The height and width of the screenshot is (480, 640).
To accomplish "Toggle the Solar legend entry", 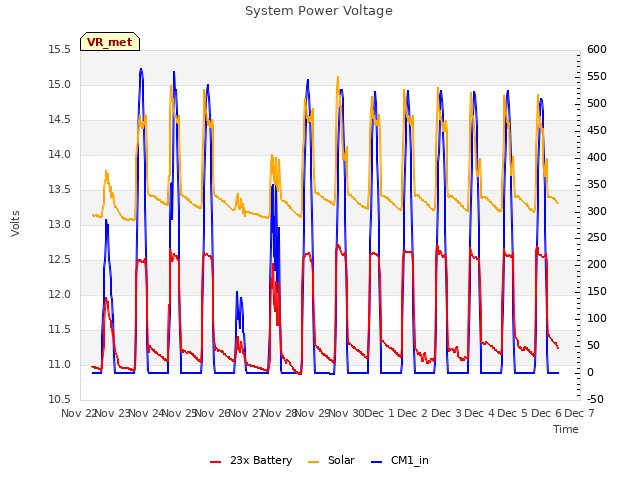I will tap(331, 460).
